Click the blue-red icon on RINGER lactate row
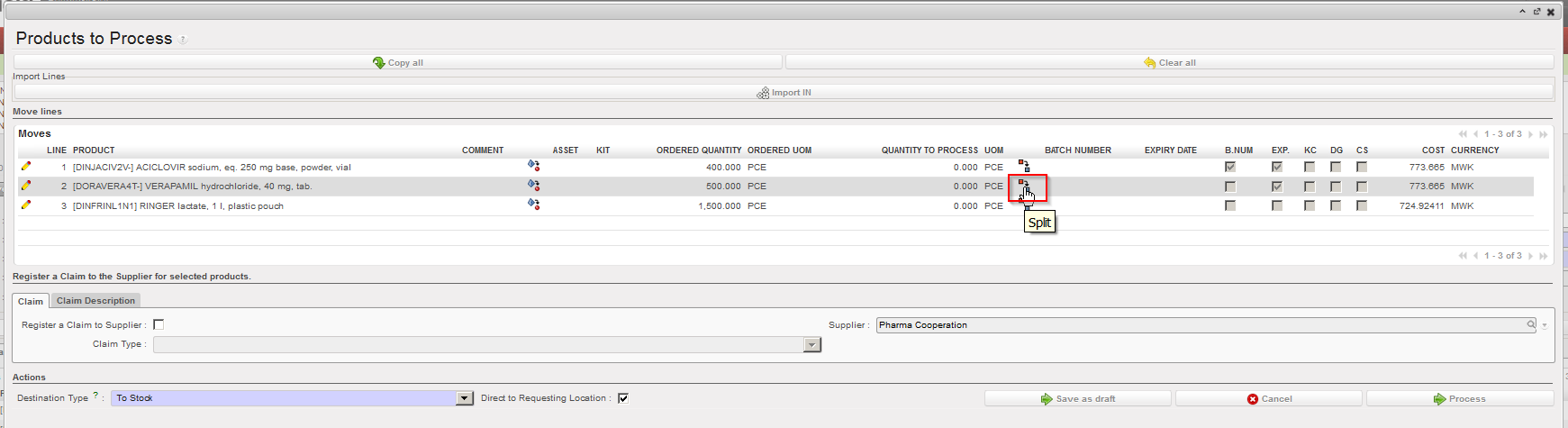This screenshot has width=1568, height=428. [x=533, y=205]
